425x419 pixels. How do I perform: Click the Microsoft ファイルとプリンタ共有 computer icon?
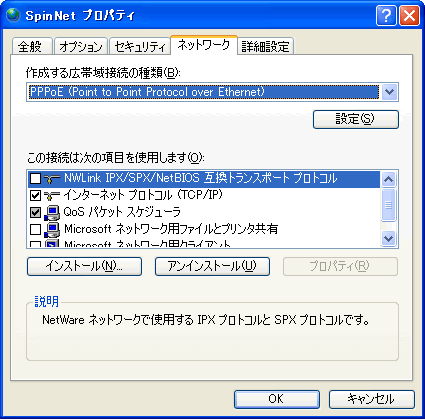52,229
